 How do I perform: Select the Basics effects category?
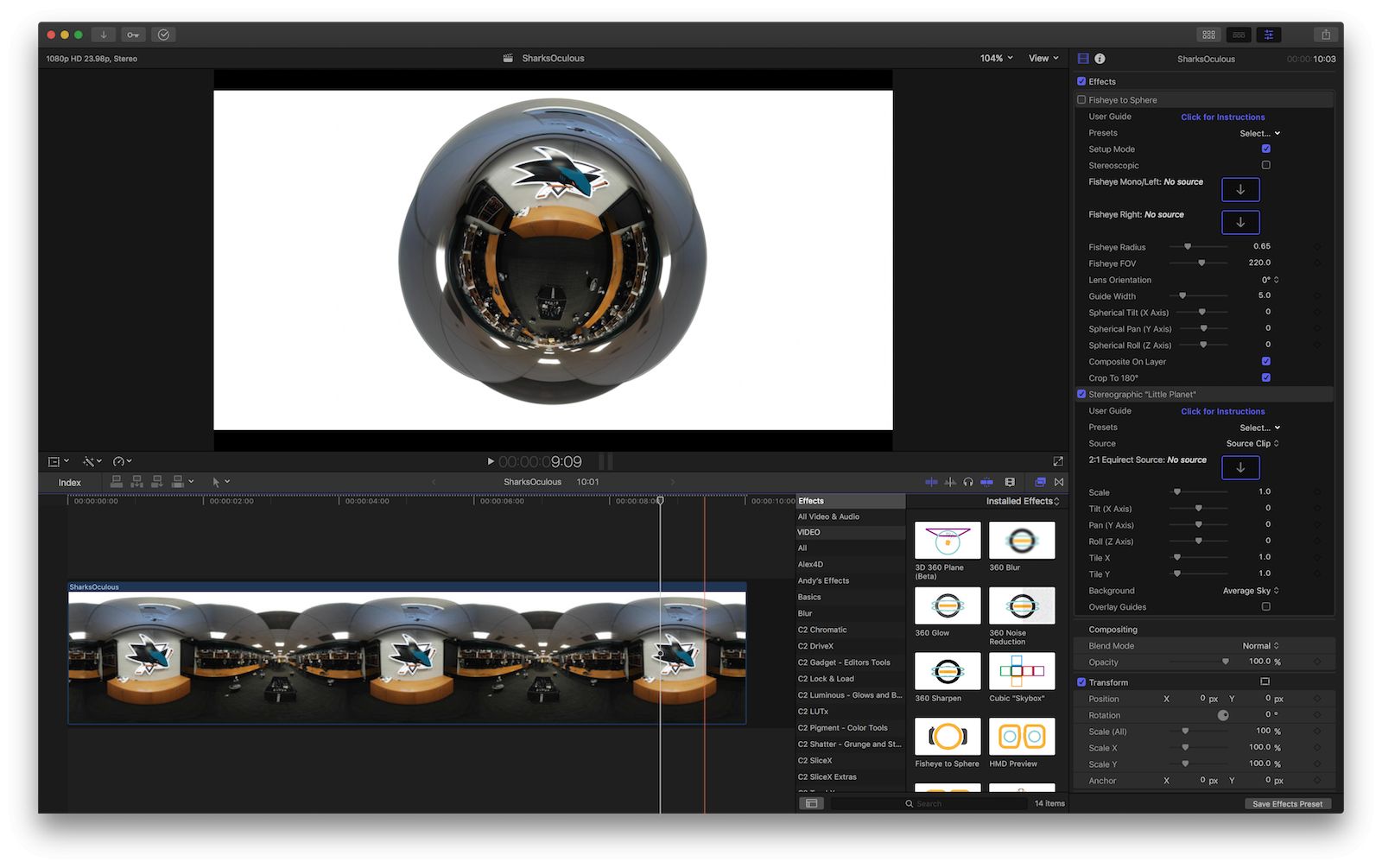(x=850, y=597)
